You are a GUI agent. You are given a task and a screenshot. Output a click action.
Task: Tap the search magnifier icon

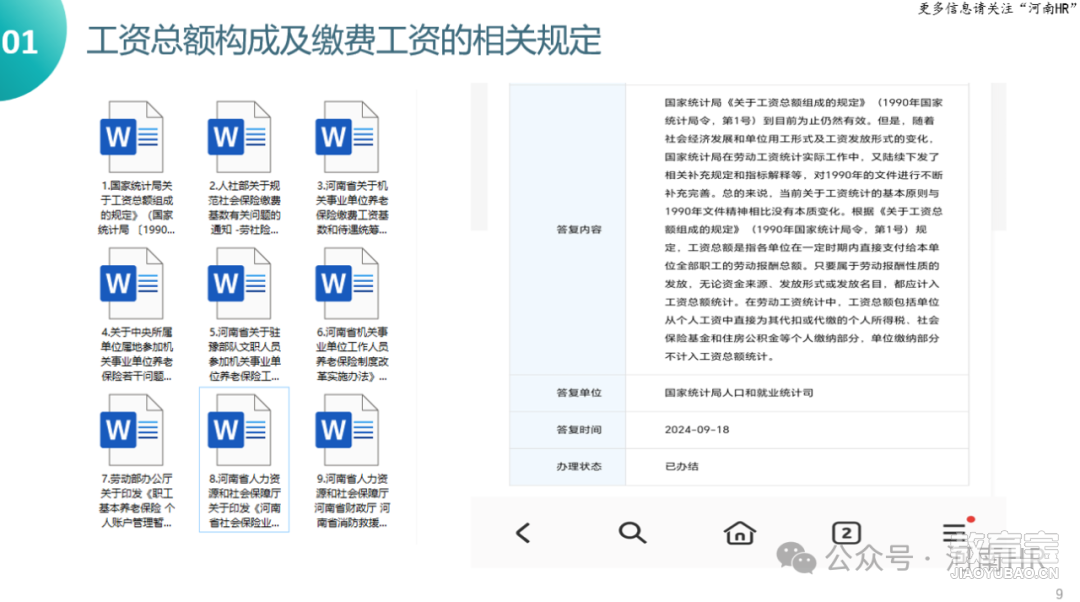pyautogui.click(x=632, y=532)
